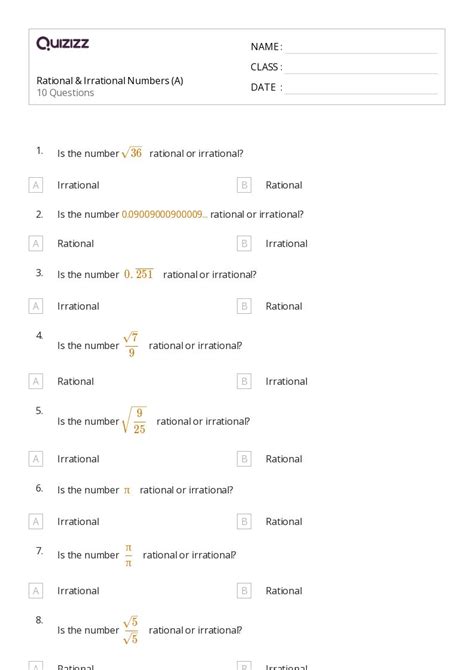Select checkbox B Rational for question 1

click(x=244, y=185)
